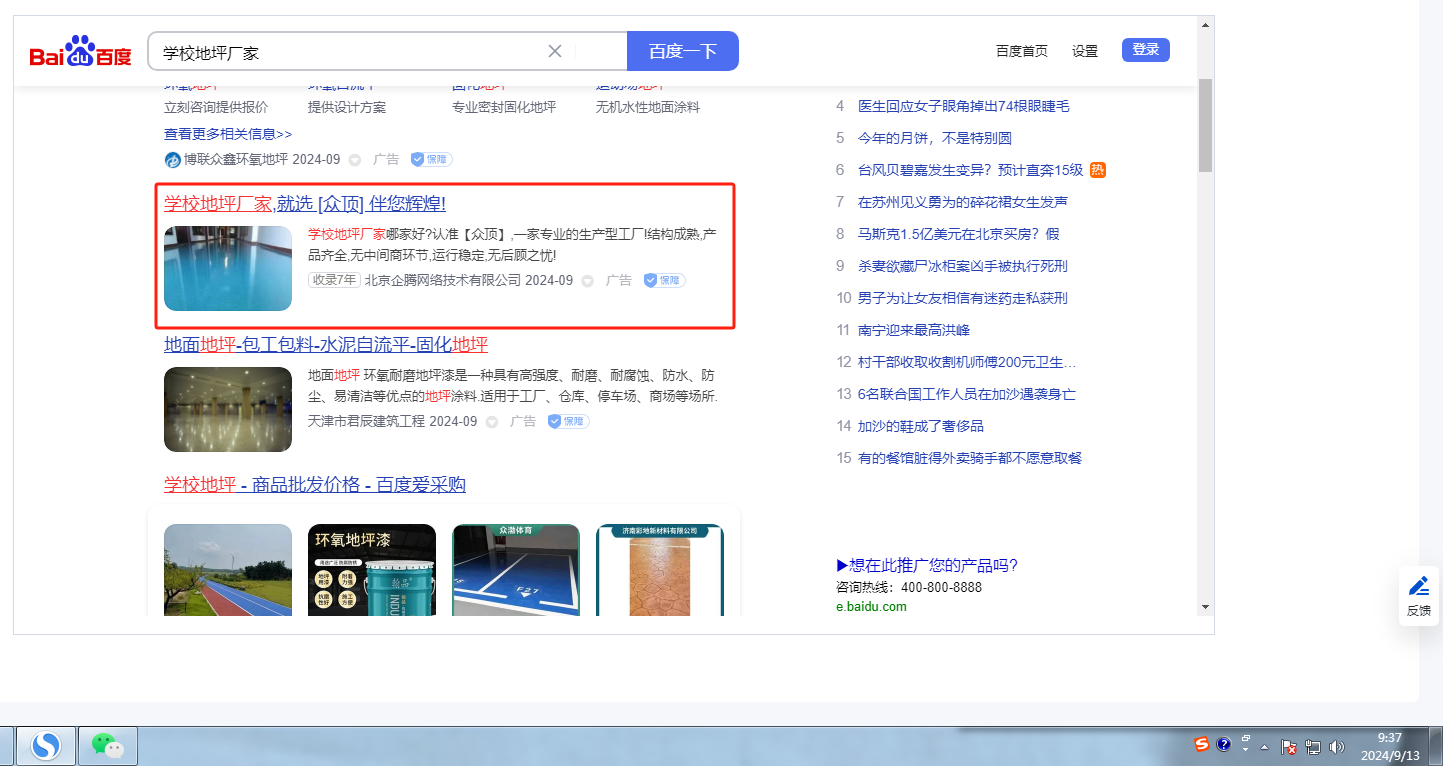Open hot item 医生回应女子眼角掉出74根眼睫毛
Viewport: 1443px width, 766px height.
pos(964,106)
